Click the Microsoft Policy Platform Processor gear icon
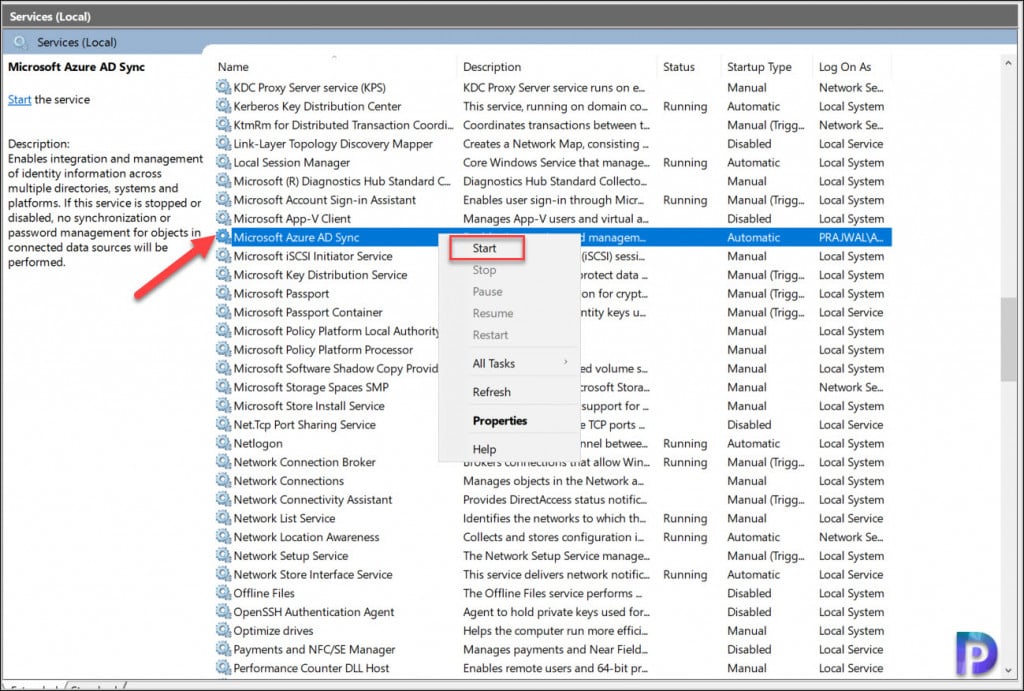Image resolution: width=1024 pixels, height=691 pixels. [223, 349]
